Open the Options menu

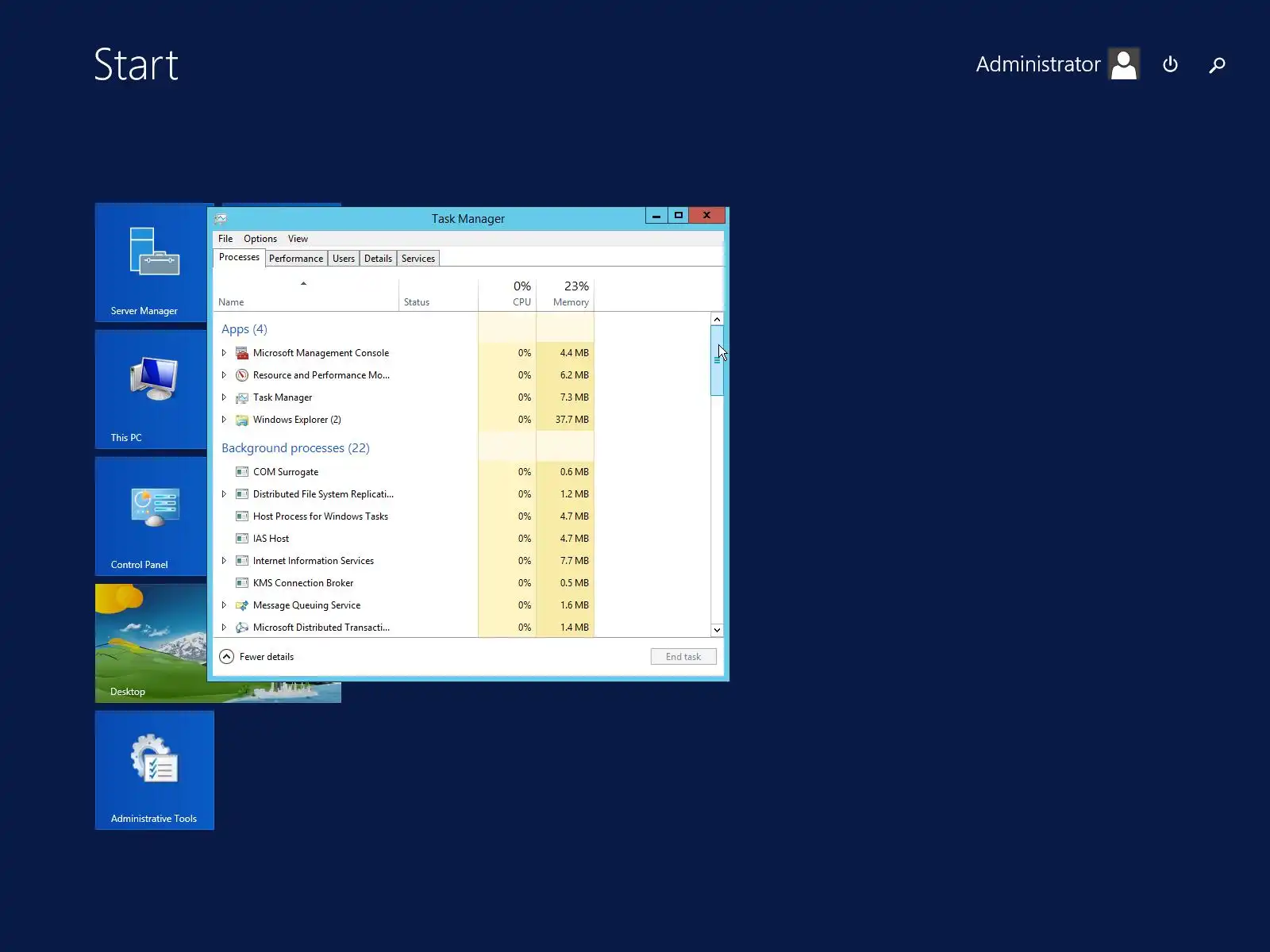tap(260, 239)
